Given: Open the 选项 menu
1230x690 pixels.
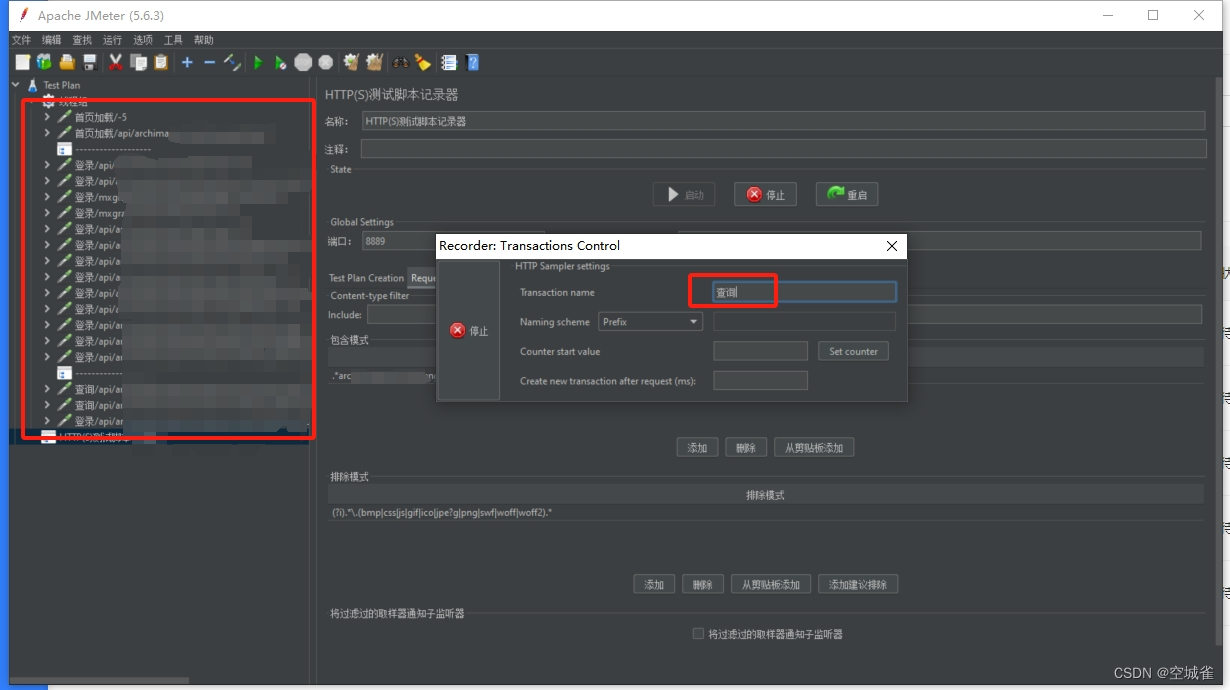Looking at the screenshot, I should (143, 40).
